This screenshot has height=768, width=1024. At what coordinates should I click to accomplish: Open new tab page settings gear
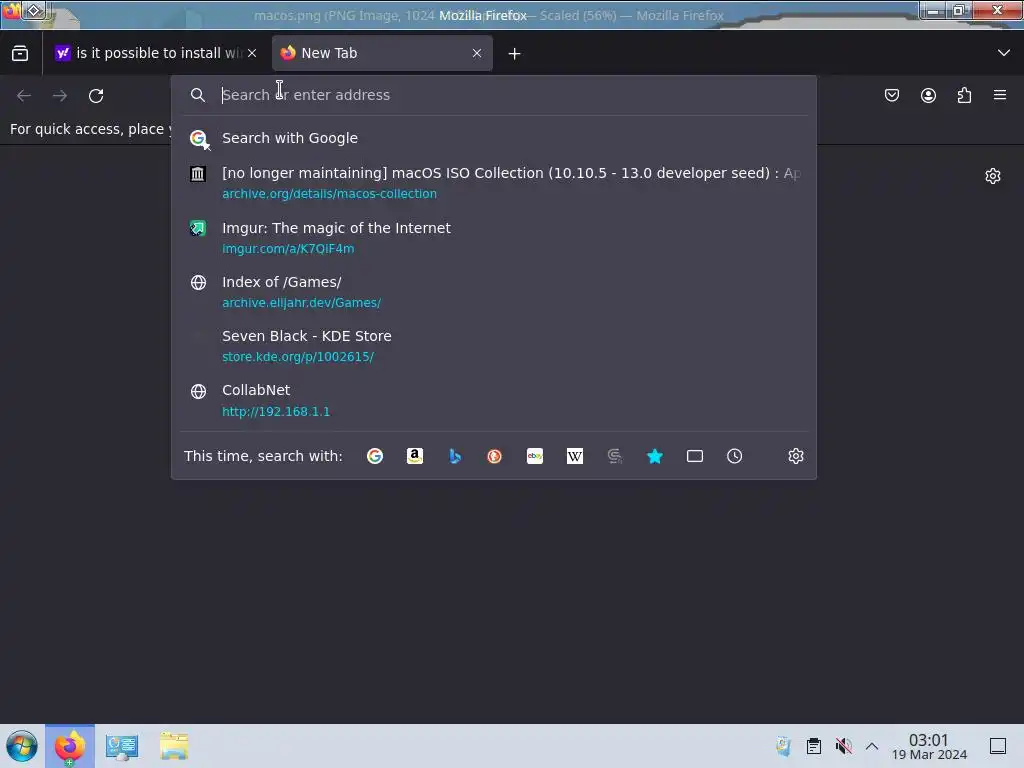(993, 176)
